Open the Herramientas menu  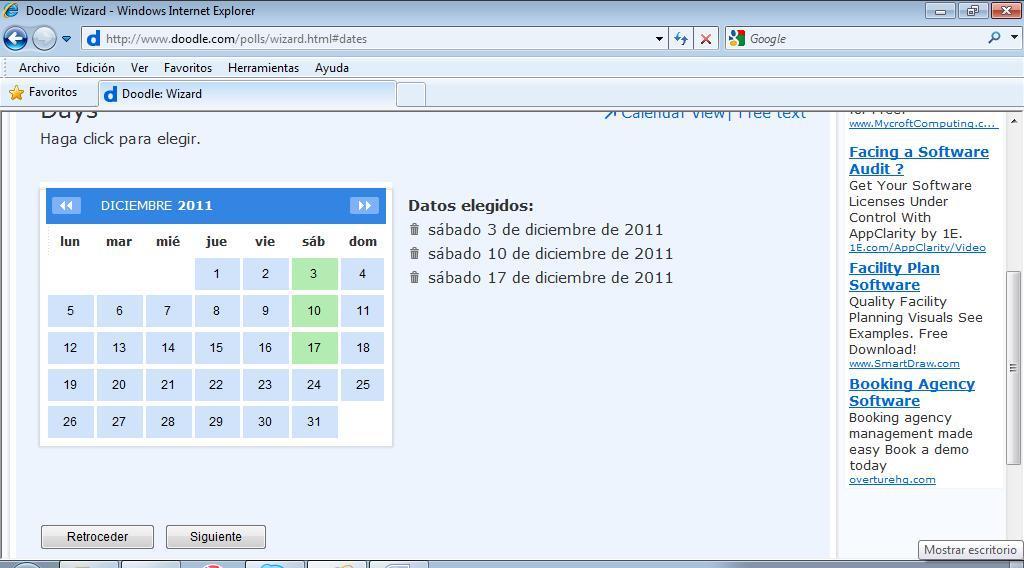pyautogui.click(x=263, y=68)
